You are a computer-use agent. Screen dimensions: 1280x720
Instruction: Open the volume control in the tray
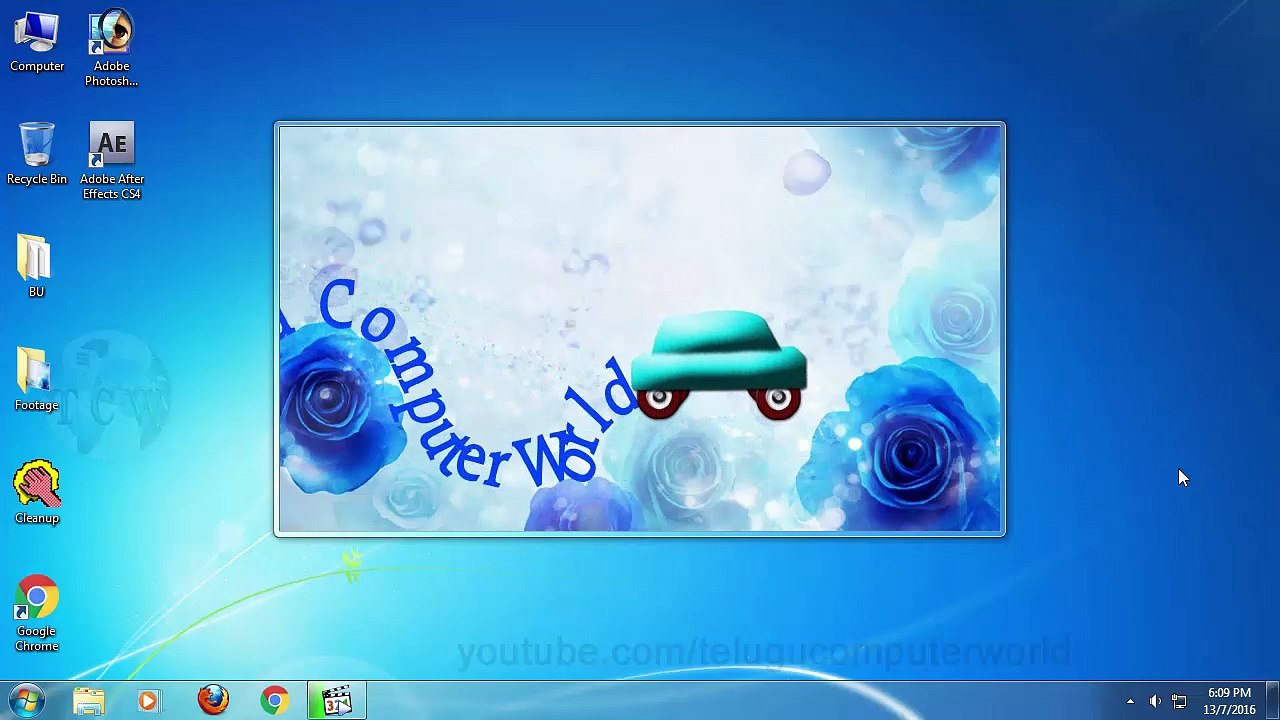(x=1155, y=701)
